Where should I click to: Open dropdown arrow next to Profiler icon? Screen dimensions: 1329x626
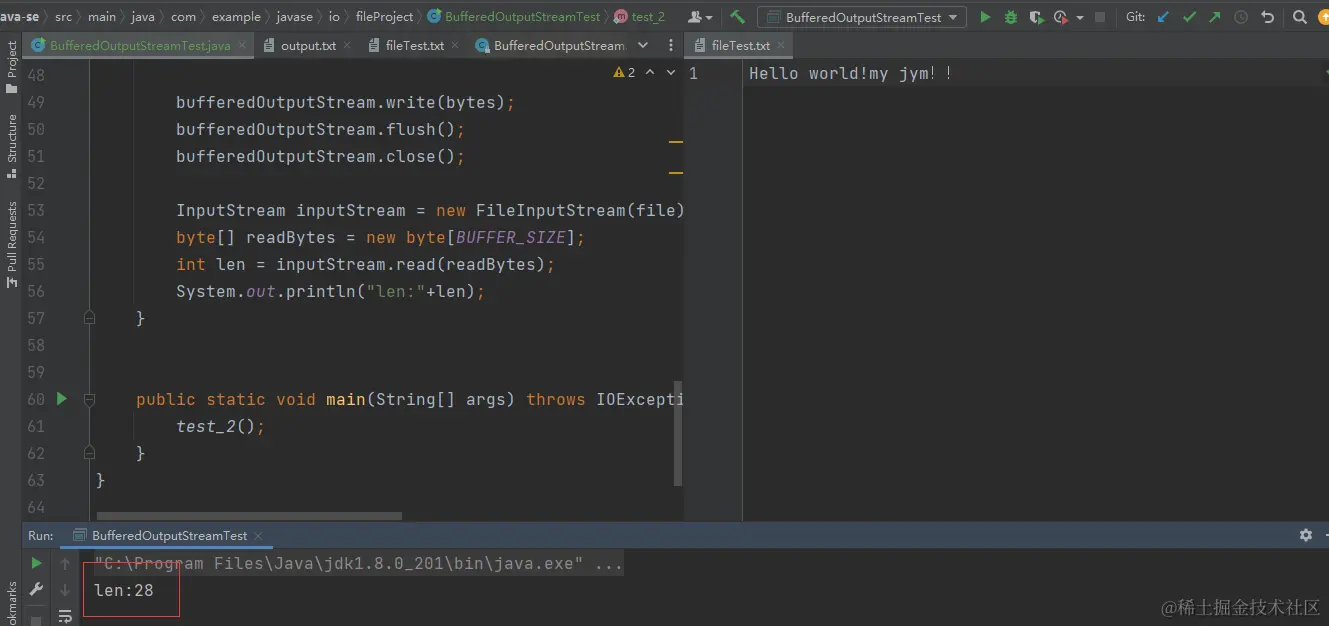pos(1078,18)
